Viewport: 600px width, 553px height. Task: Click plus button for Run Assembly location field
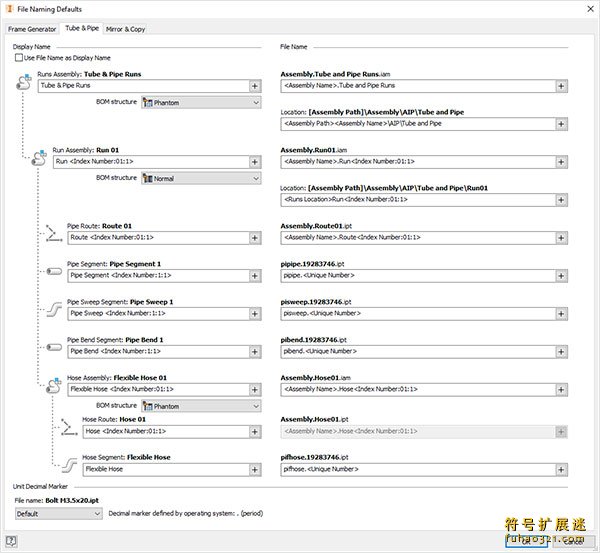coord(561,199)
